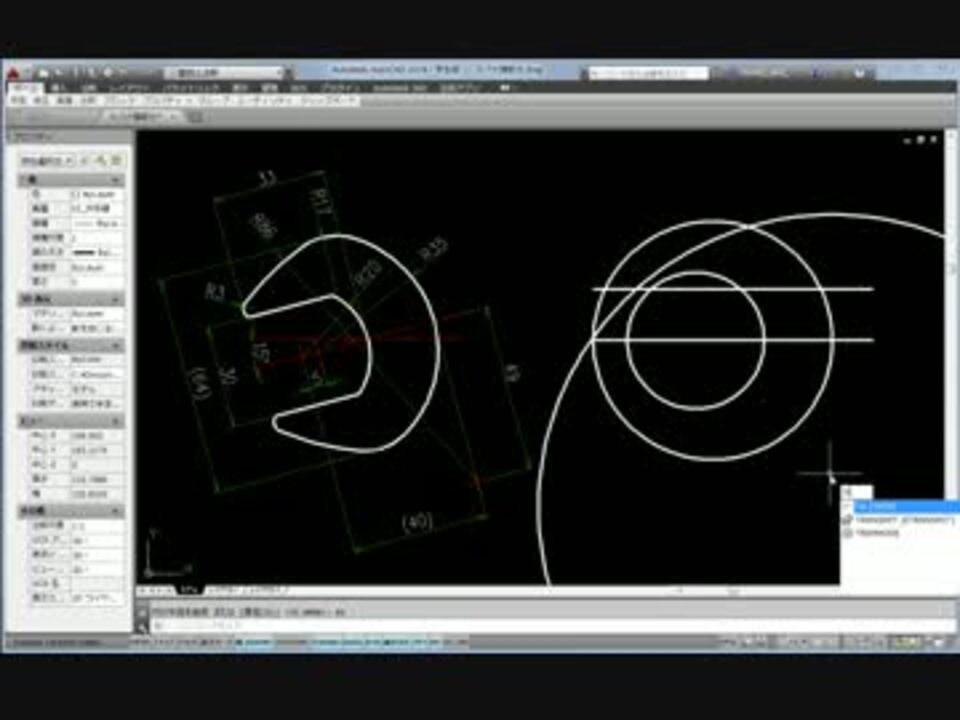Switch to the Autodesk 360 ribbon tab
This screenshot has height=720, width=960.
tap(399, 88)
